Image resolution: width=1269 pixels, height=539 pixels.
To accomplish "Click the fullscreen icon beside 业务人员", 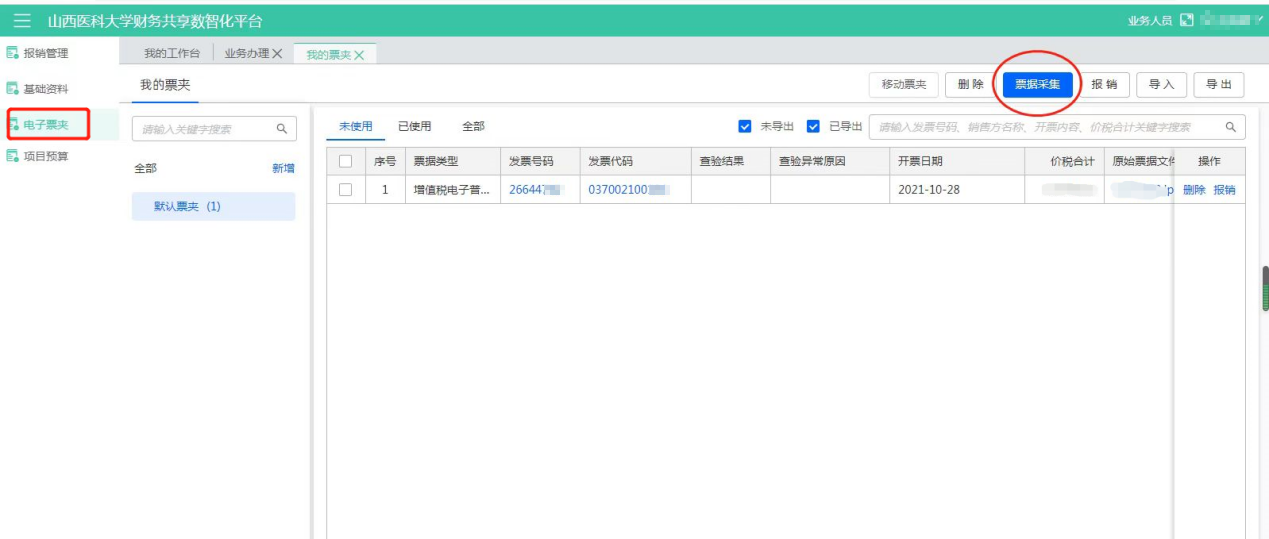I will pos(1187,21).
